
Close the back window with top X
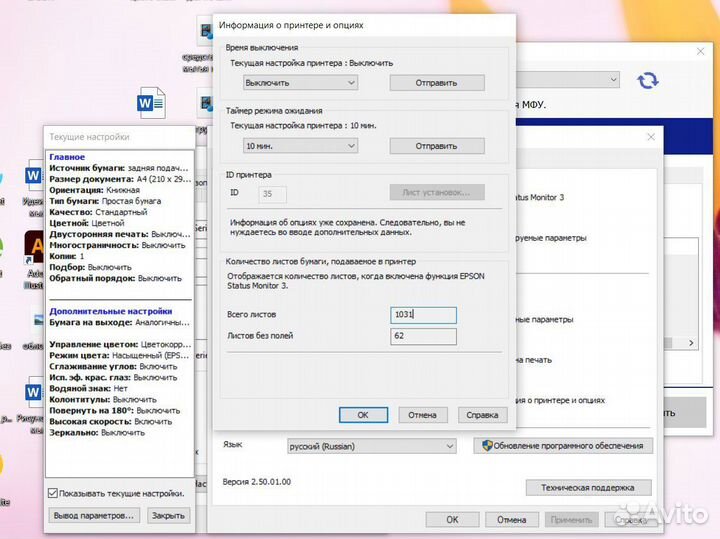coord(700,51)
